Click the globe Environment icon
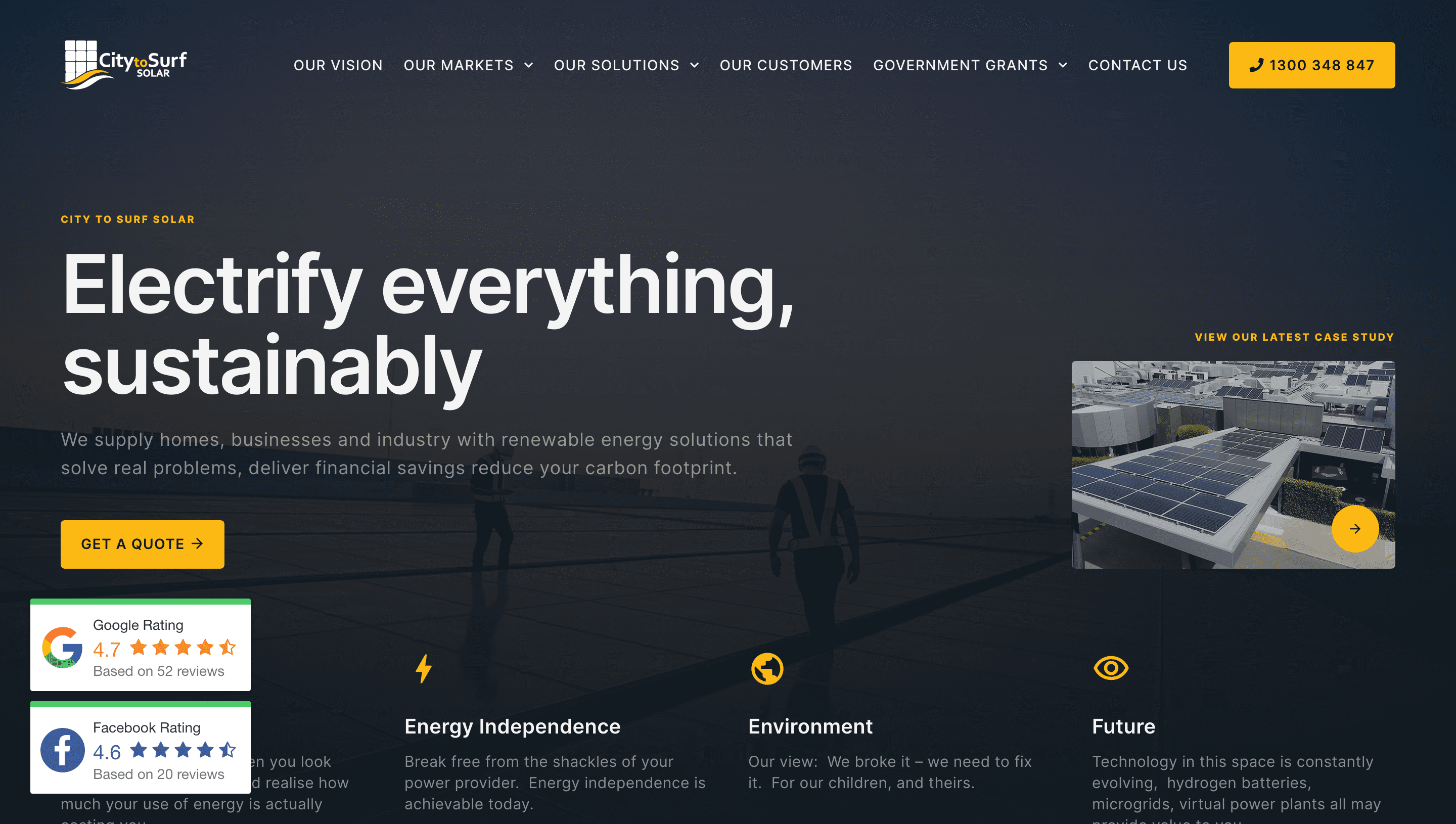1456x824 pixels. (x=767, y=668)
